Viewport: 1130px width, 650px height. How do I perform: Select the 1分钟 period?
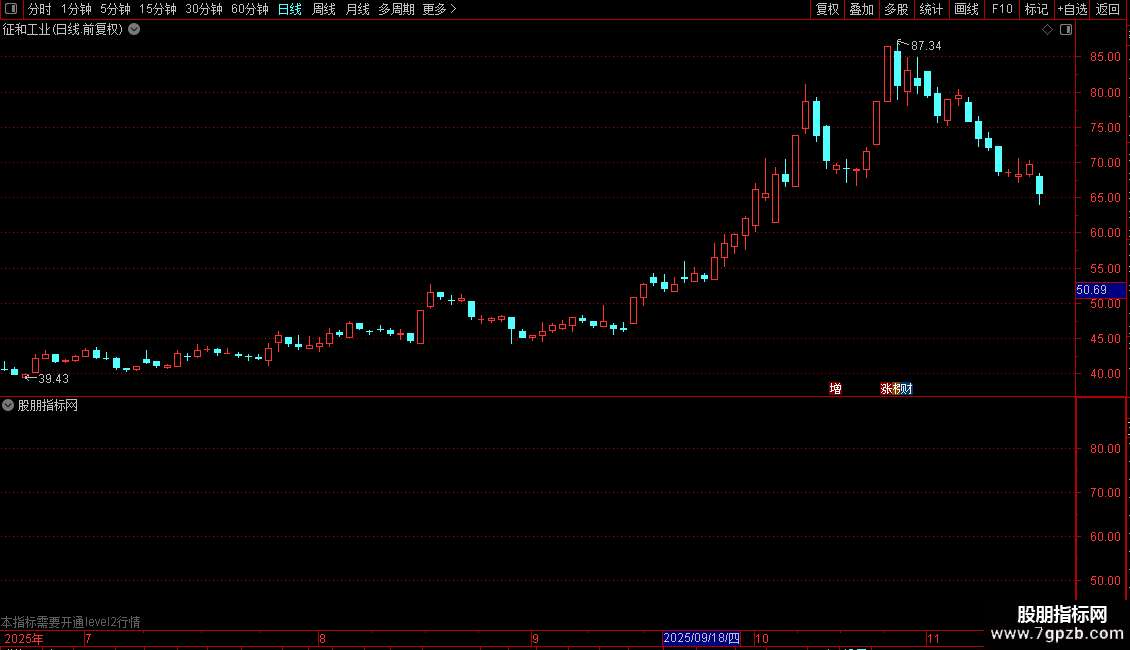click(x=76, y=9)
